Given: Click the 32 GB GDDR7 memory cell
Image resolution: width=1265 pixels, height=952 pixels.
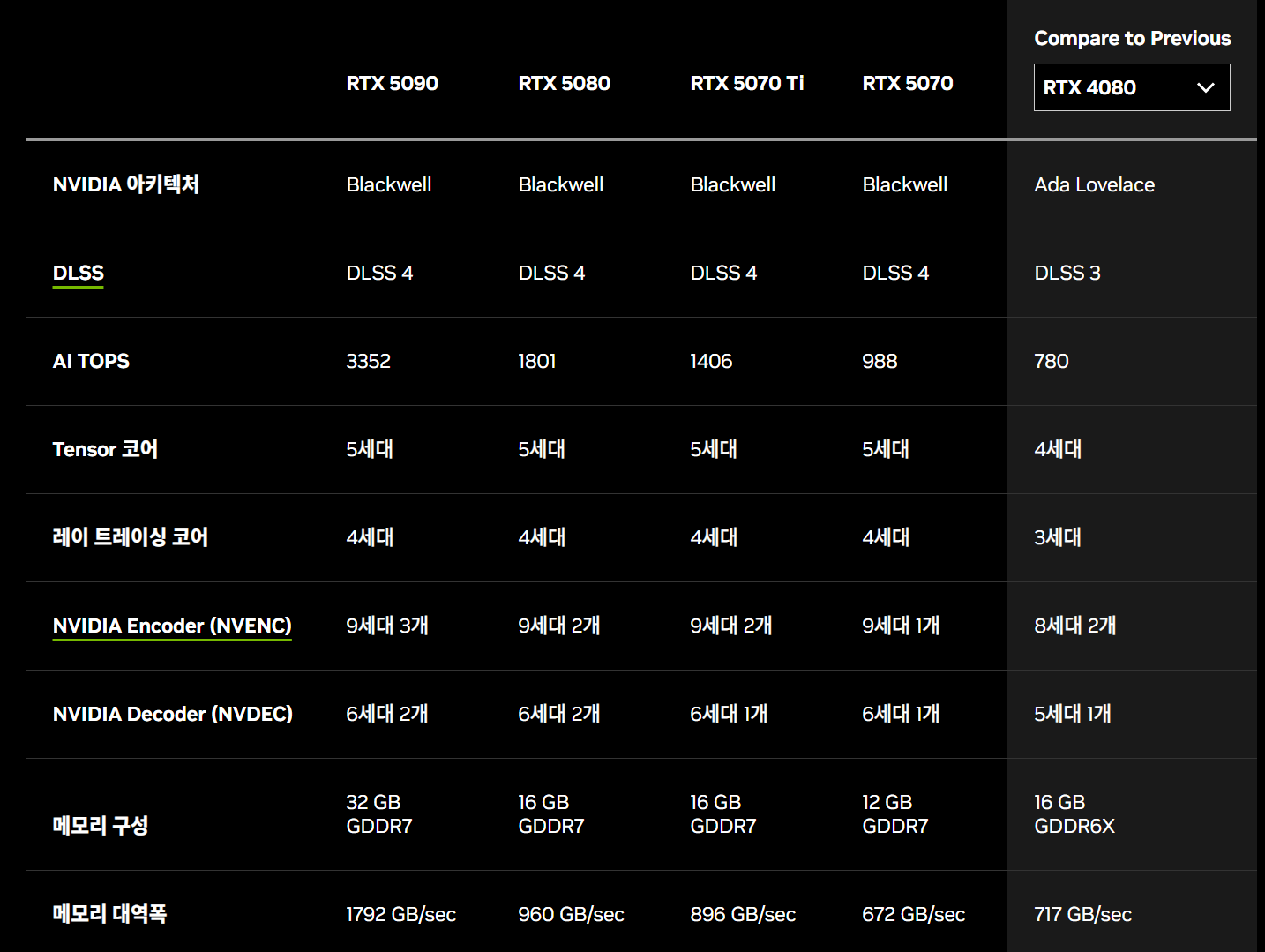Looking at the screenshot, I should 379,813.
